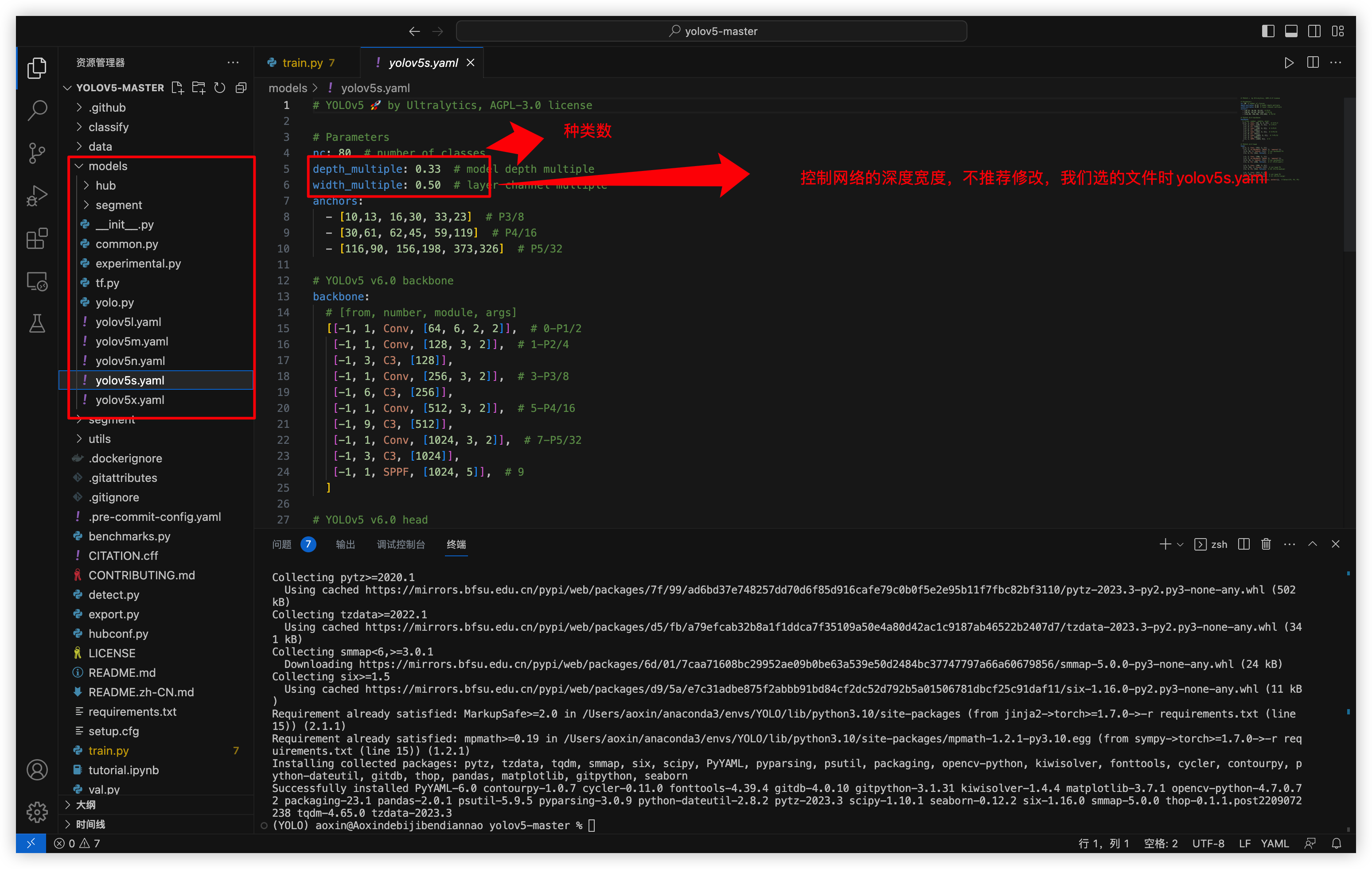1372x869 pixels.
Task: Go back in navigation history
Action: click(414, 31)
